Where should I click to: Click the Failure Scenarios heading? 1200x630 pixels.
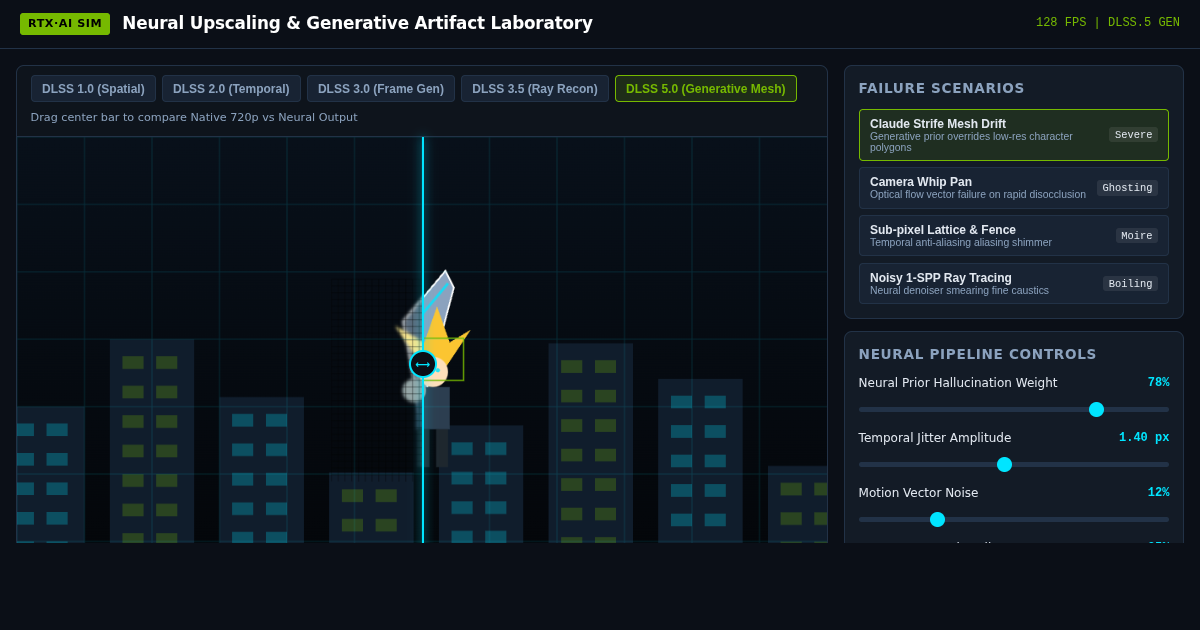coord(941,88)
